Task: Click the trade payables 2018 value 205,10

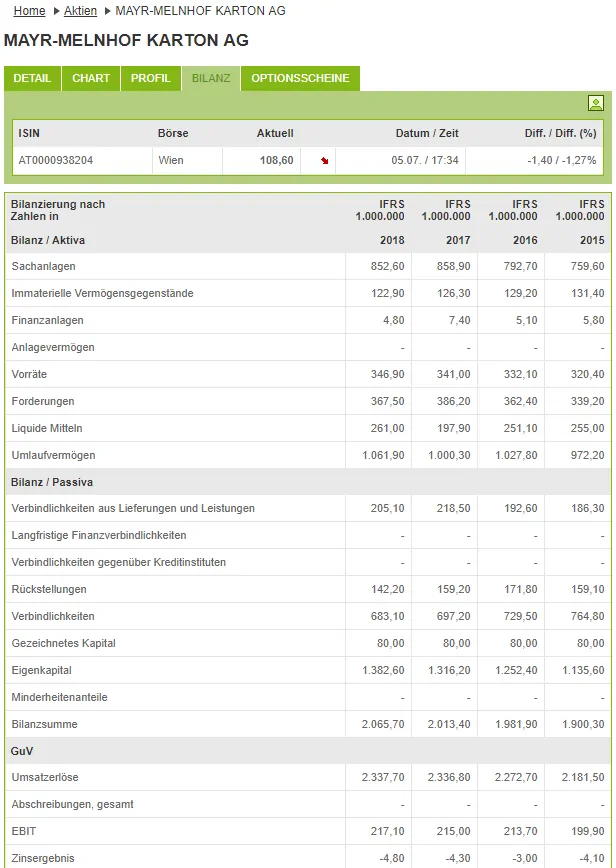Action: pos(387,508)
